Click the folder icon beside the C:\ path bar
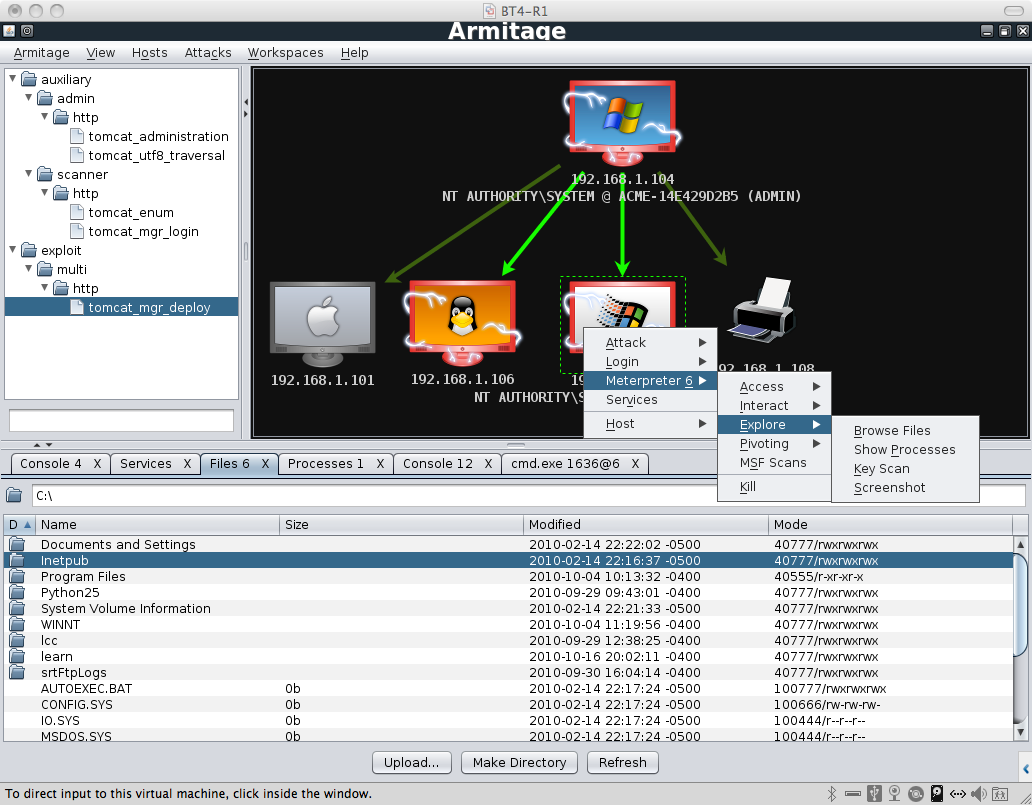This screenshot has height=805, width=1032. [15, 494]
